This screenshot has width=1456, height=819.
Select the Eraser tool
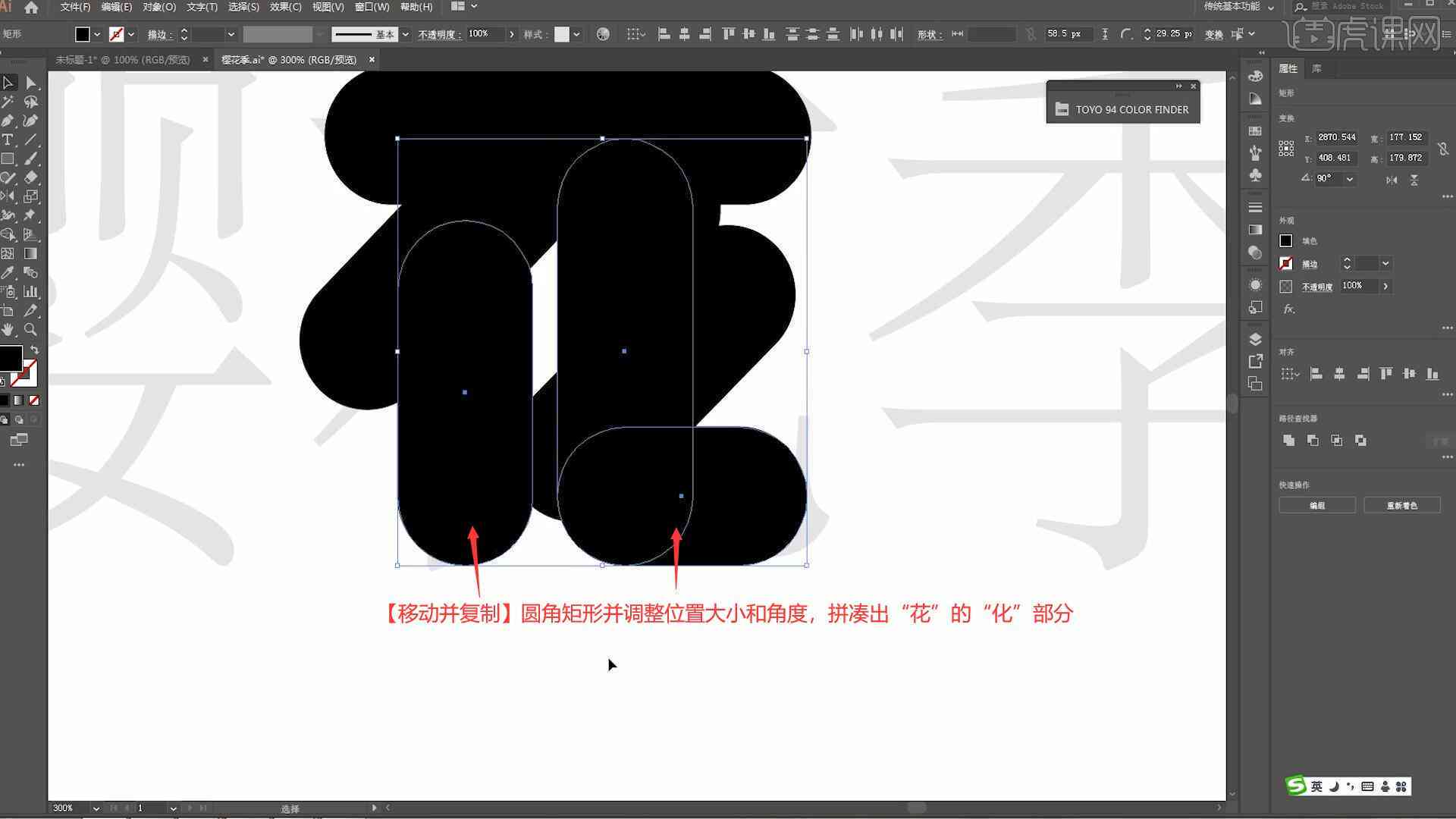point(30,177)
